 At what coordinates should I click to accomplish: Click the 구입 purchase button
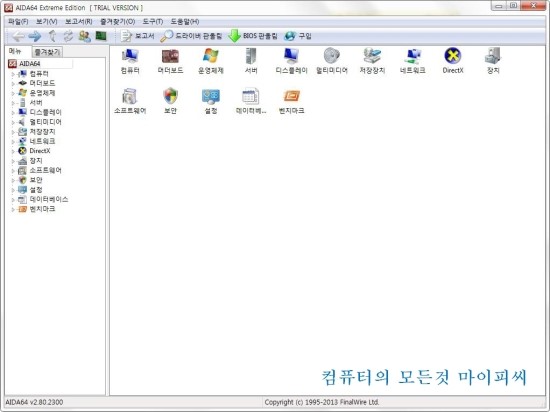point(298,36)
